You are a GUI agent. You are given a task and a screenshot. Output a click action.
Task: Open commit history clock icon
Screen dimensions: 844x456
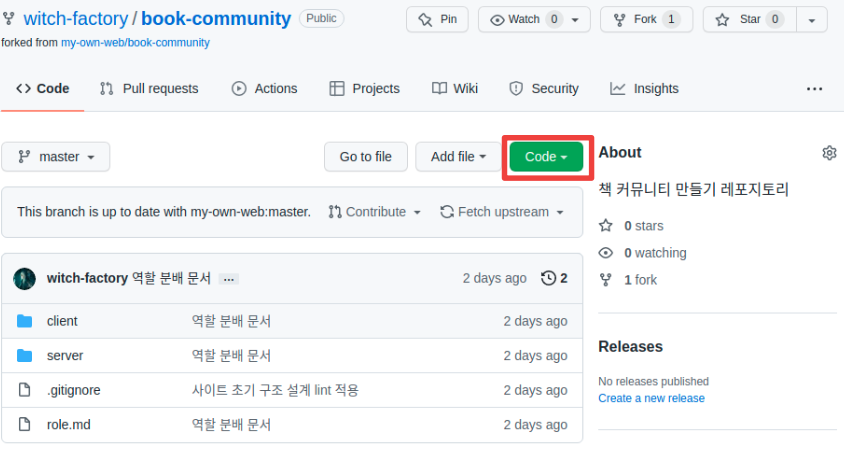click(x=548, y=278)
